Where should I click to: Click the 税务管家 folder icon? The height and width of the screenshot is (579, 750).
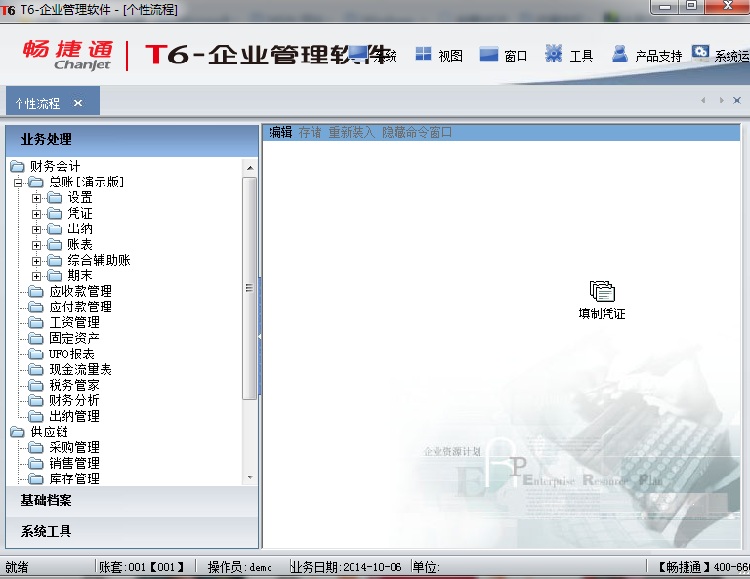(x=35, y=385)
